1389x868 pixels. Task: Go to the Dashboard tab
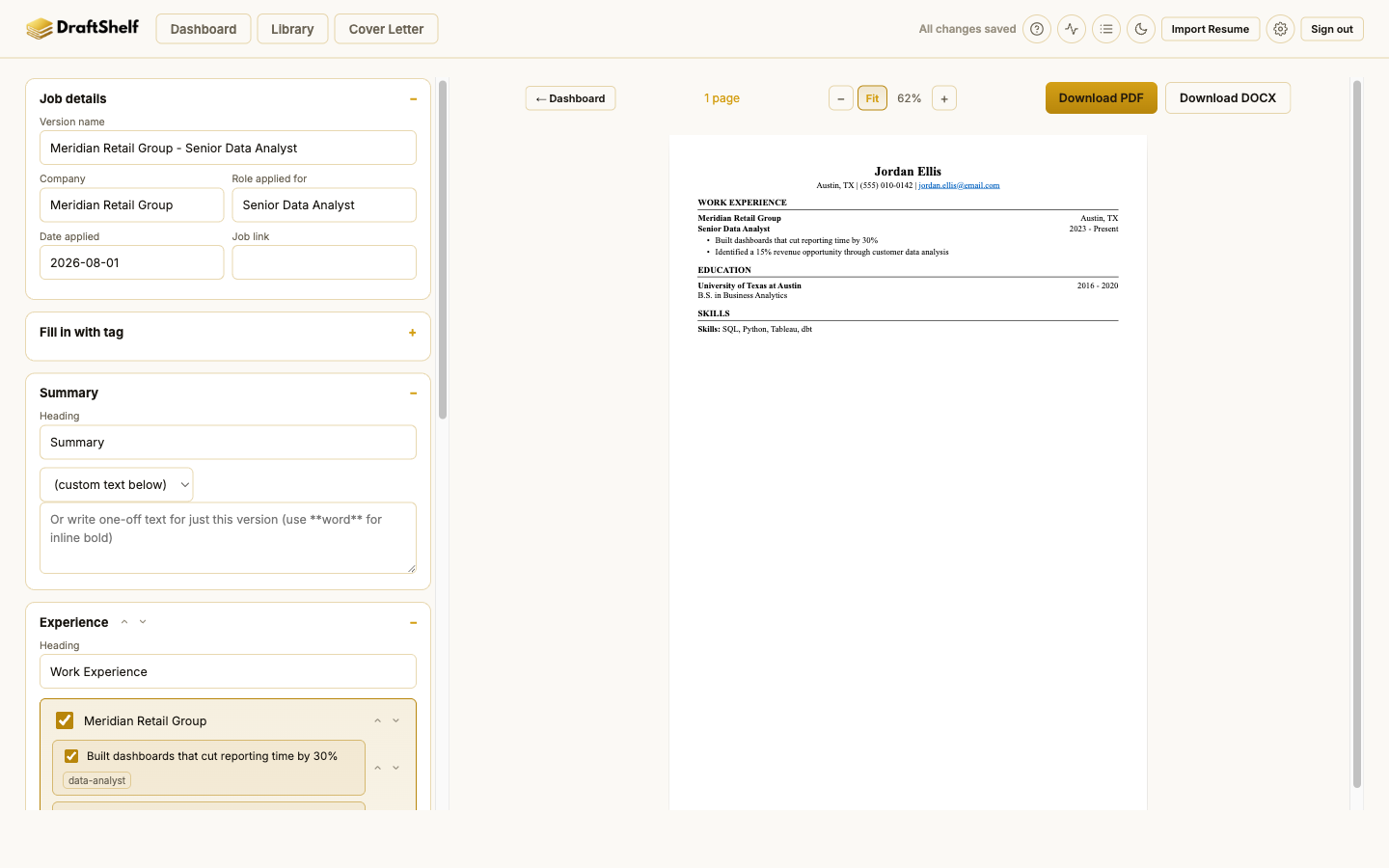tap(204, 29)
